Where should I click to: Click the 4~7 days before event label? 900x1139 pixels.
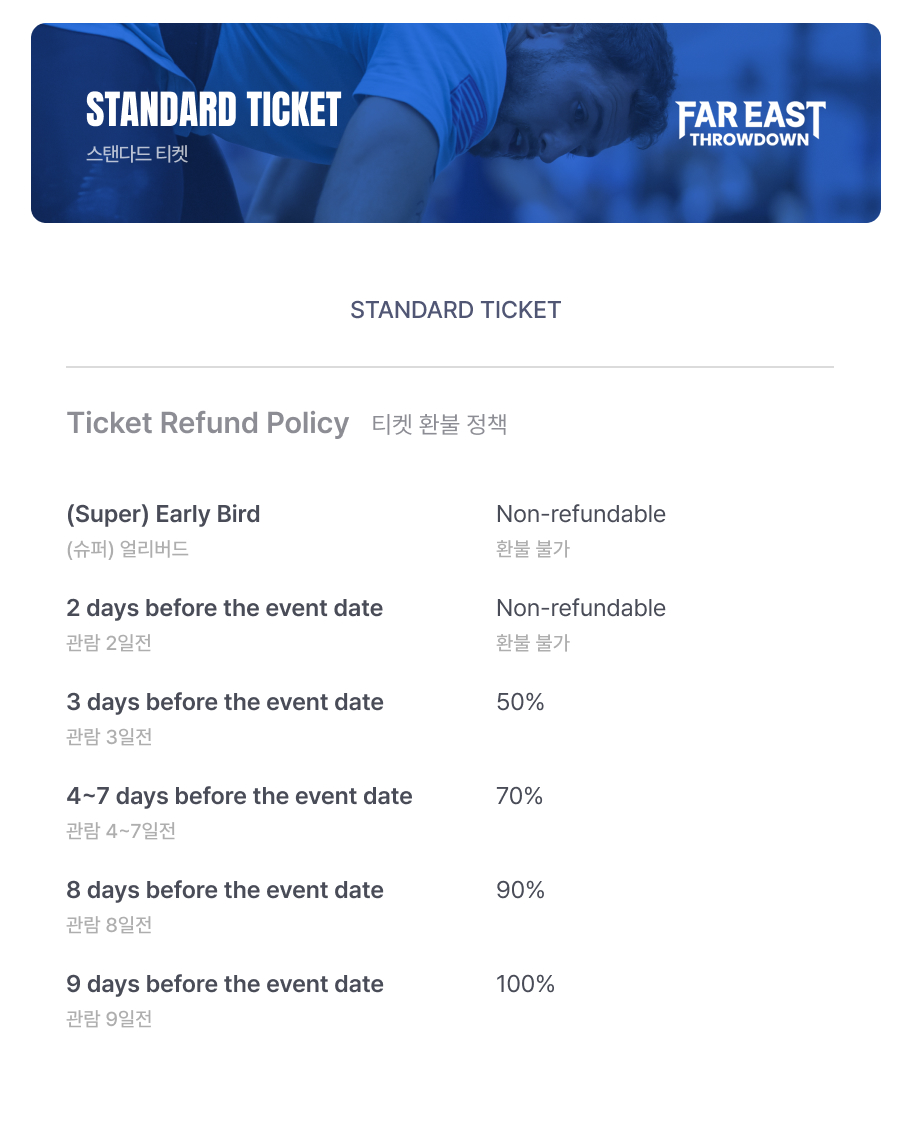[x=239, y=796]
